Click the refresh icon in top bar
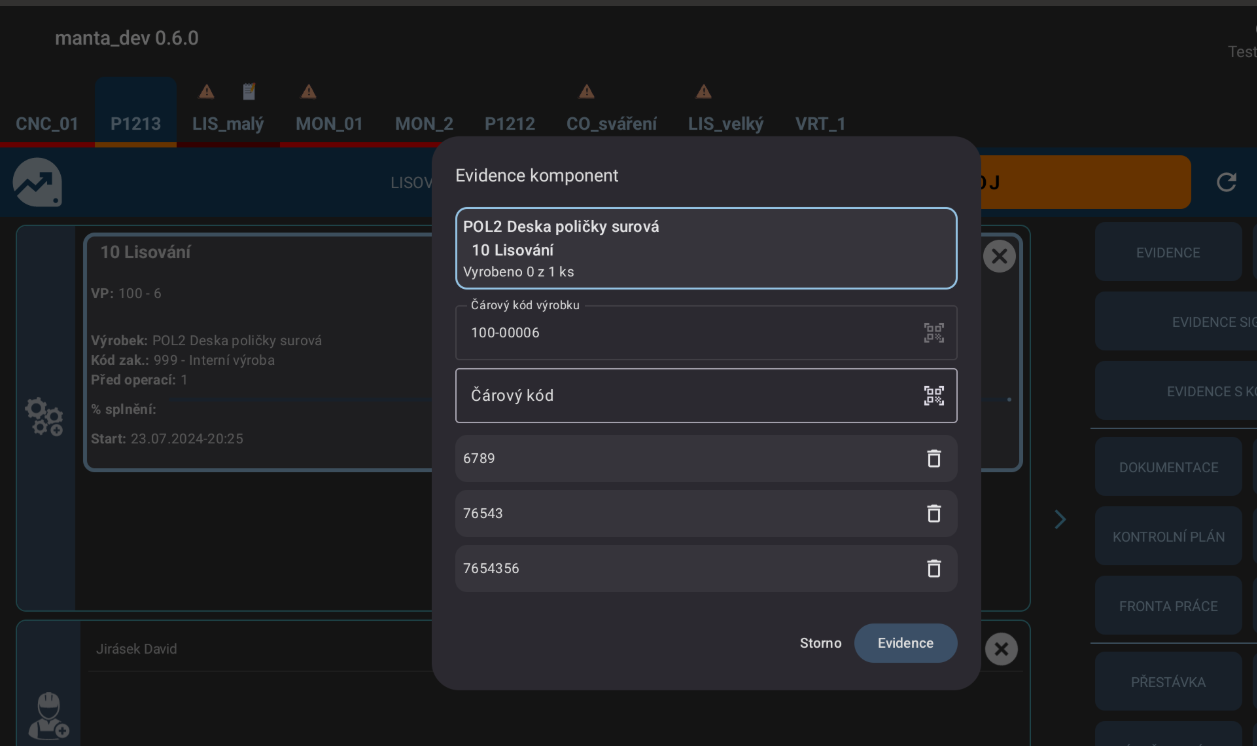The image size is (1257, 746). 1226,182
